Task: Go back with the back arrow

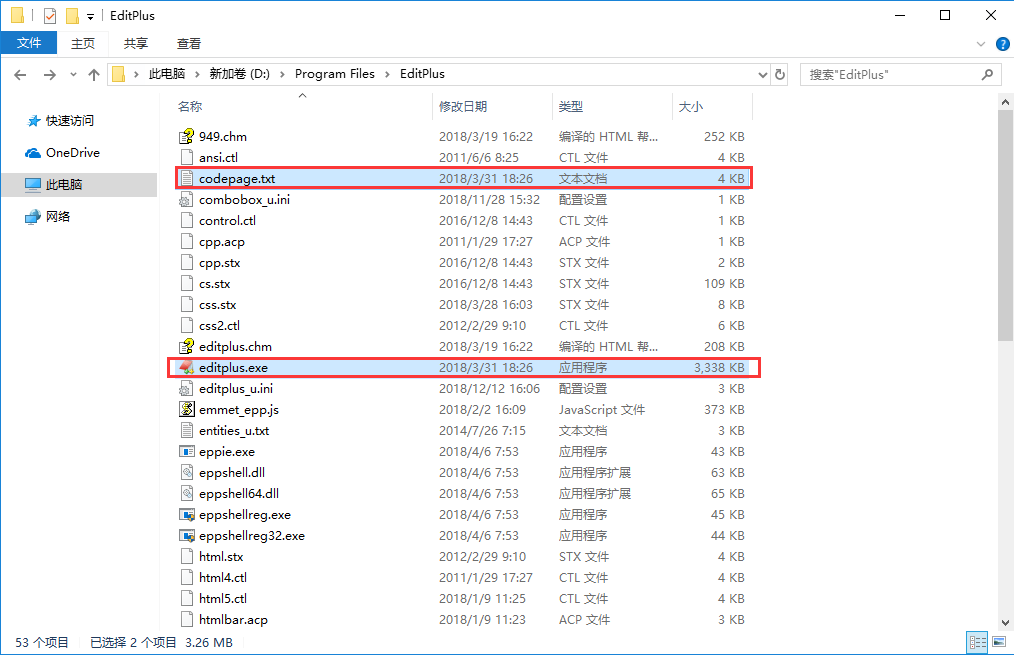Action: [x=20, y=75]
